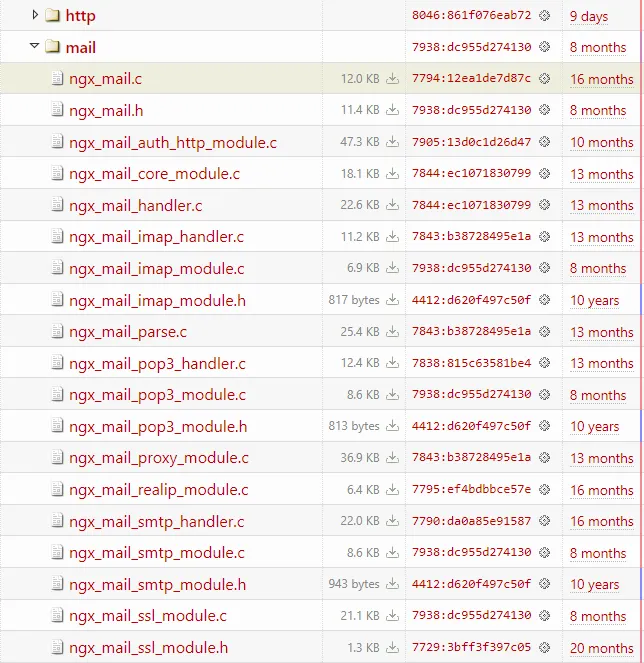Collapse the mail folder arrow
This screenshot has width=644, height=663.
tap(37, 47)
